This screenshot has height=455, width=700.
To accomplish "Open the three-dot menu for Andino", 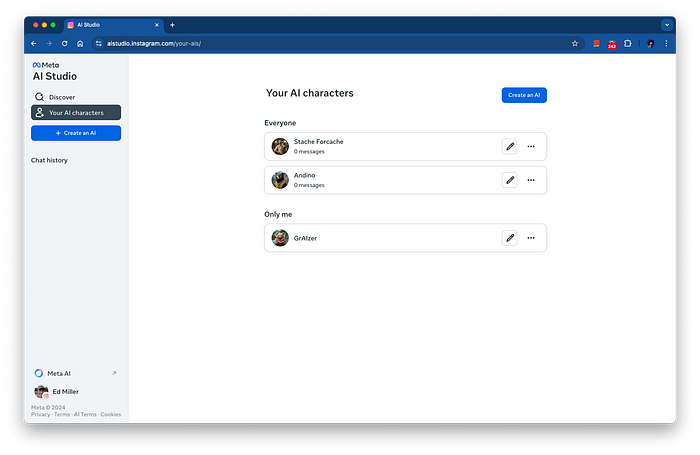I will click(x=531, y=180).
